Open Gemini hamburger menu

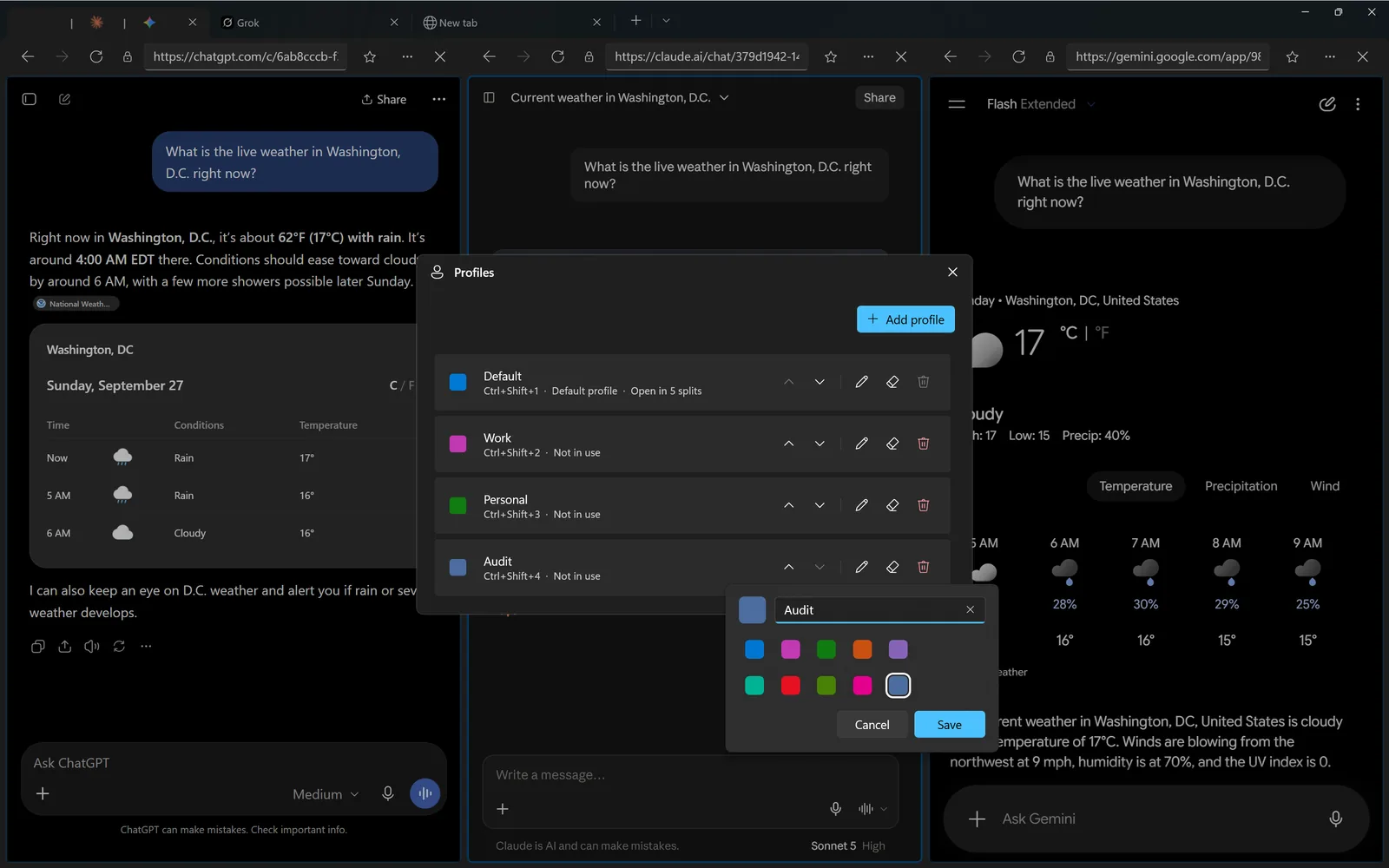pyautogui.click(x=957, y=104)
